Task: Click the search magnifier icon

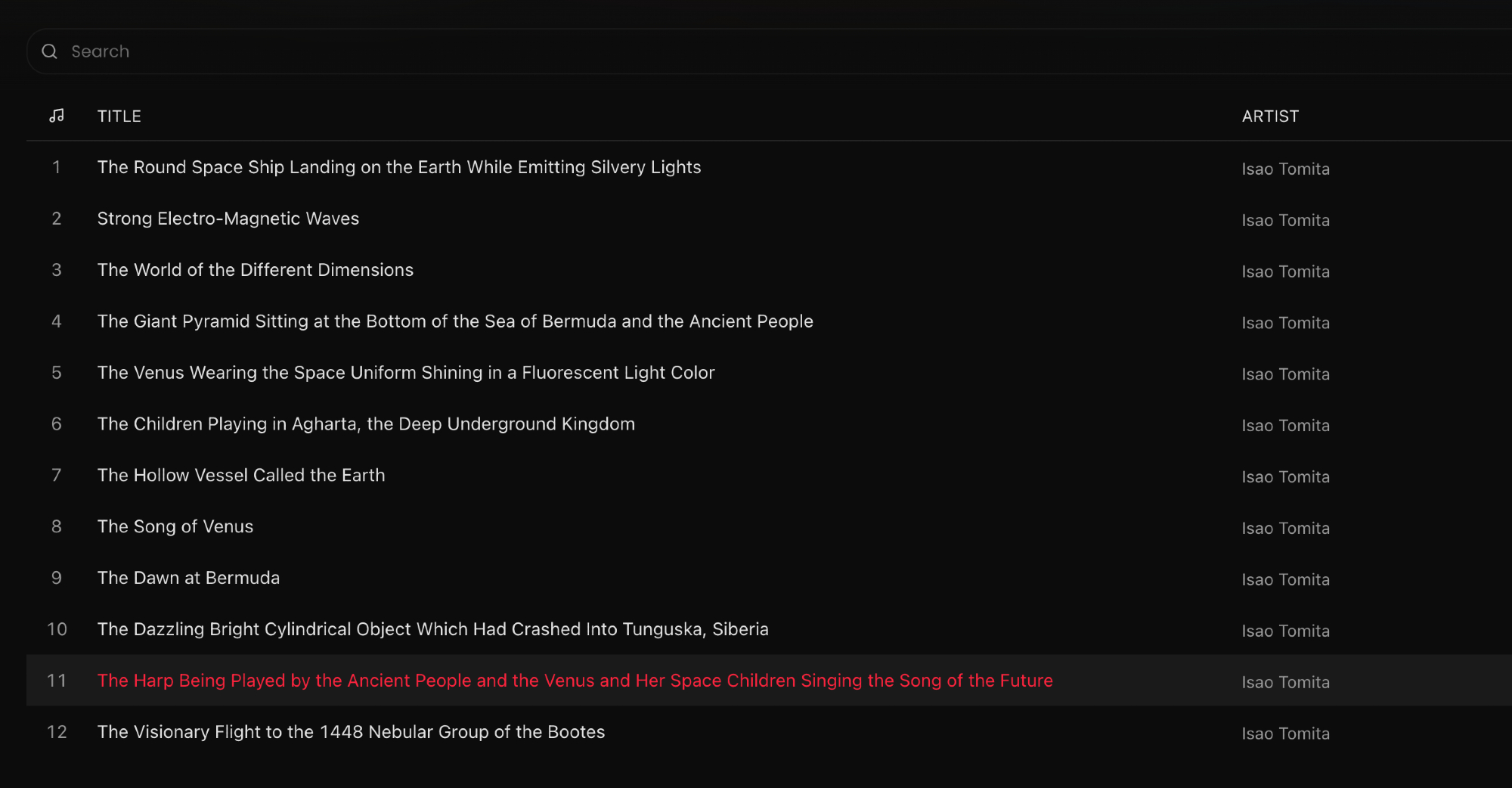Action: (x=50, y=51)
